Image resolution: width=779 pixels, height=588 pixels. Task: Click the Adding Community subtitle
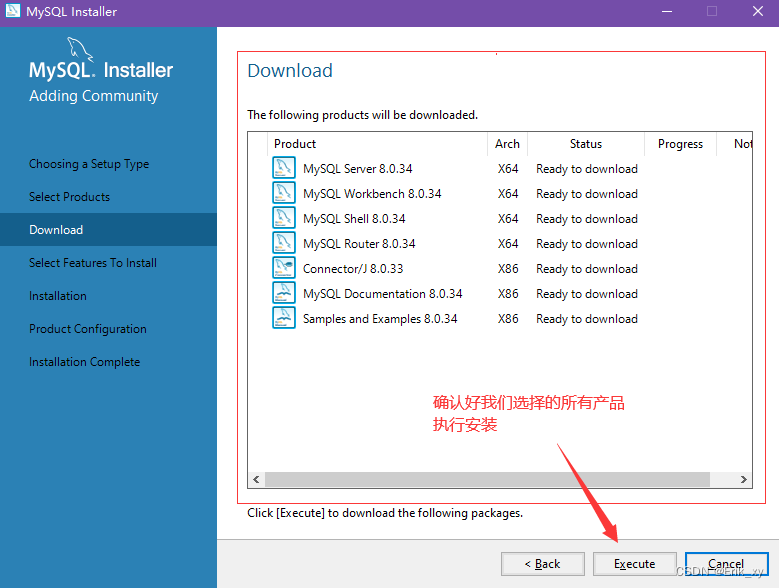[93, 96]
